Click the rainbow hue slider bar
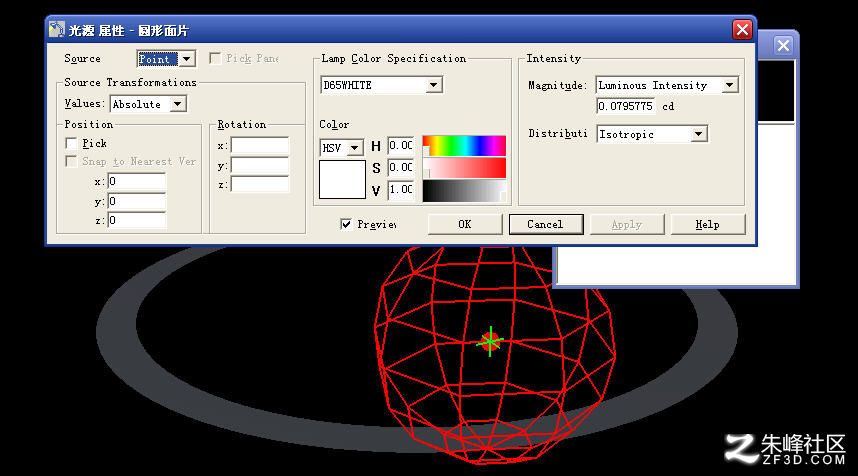 coord(464,146)
